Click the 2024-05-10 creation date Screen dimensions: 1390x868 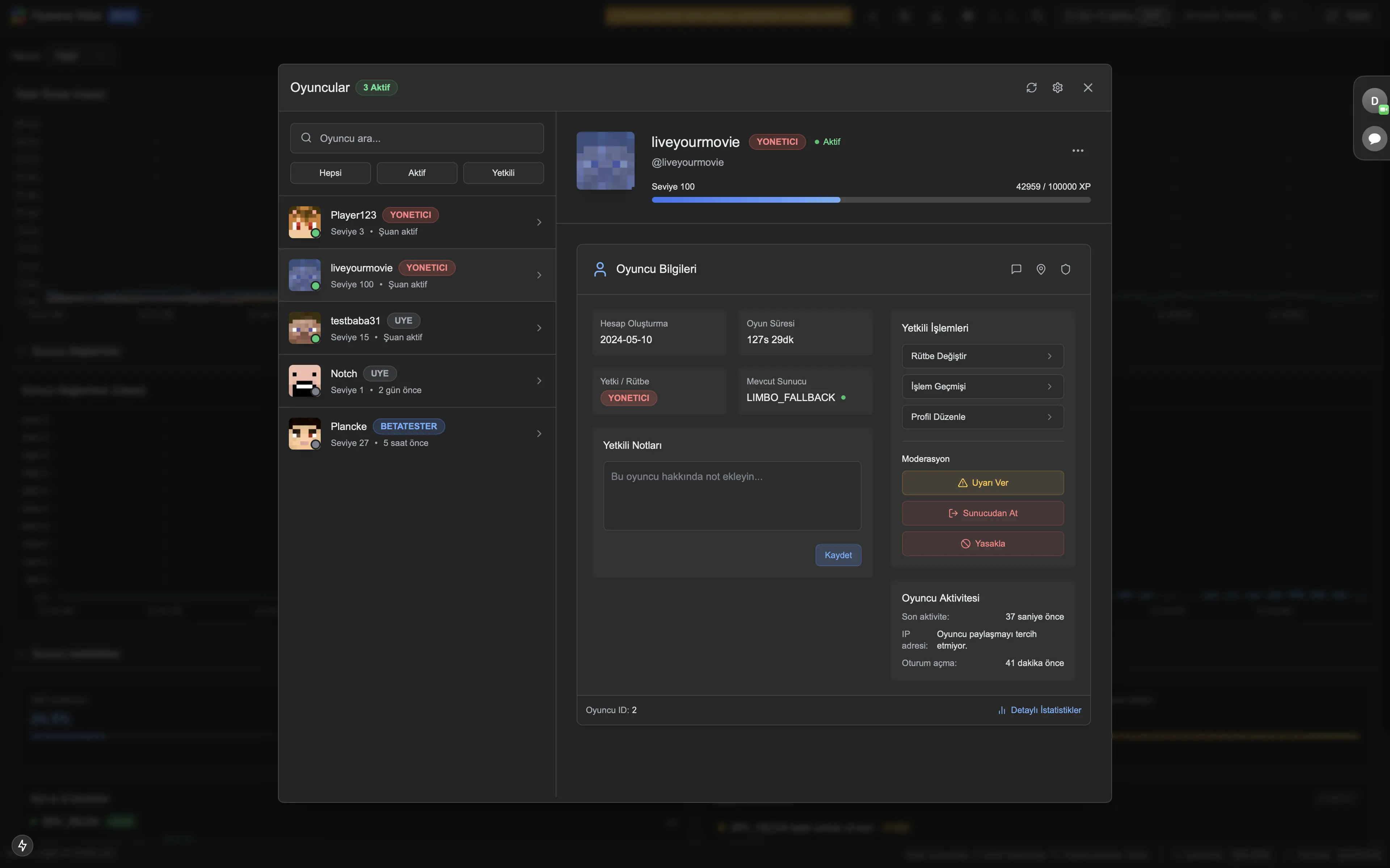click(625, 339)
